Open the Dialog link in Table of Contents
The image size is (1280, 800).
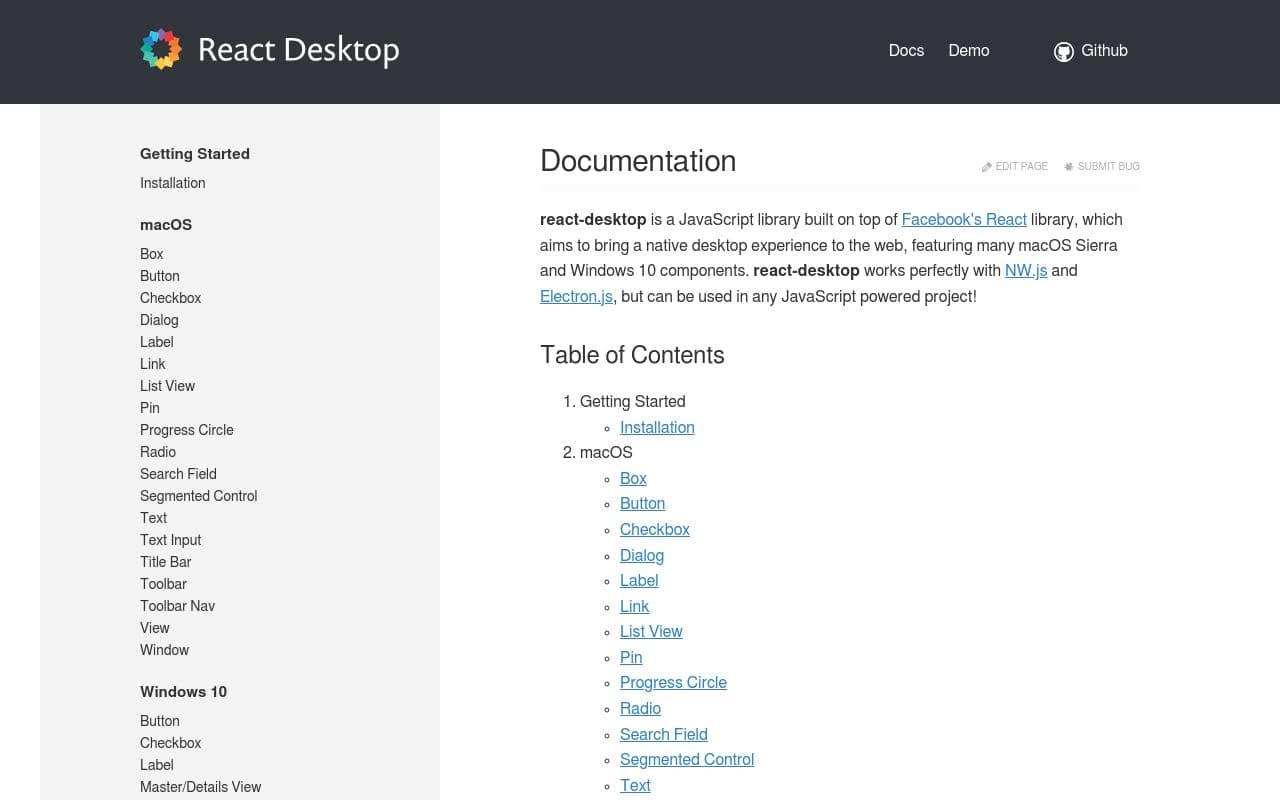[641, 555]
